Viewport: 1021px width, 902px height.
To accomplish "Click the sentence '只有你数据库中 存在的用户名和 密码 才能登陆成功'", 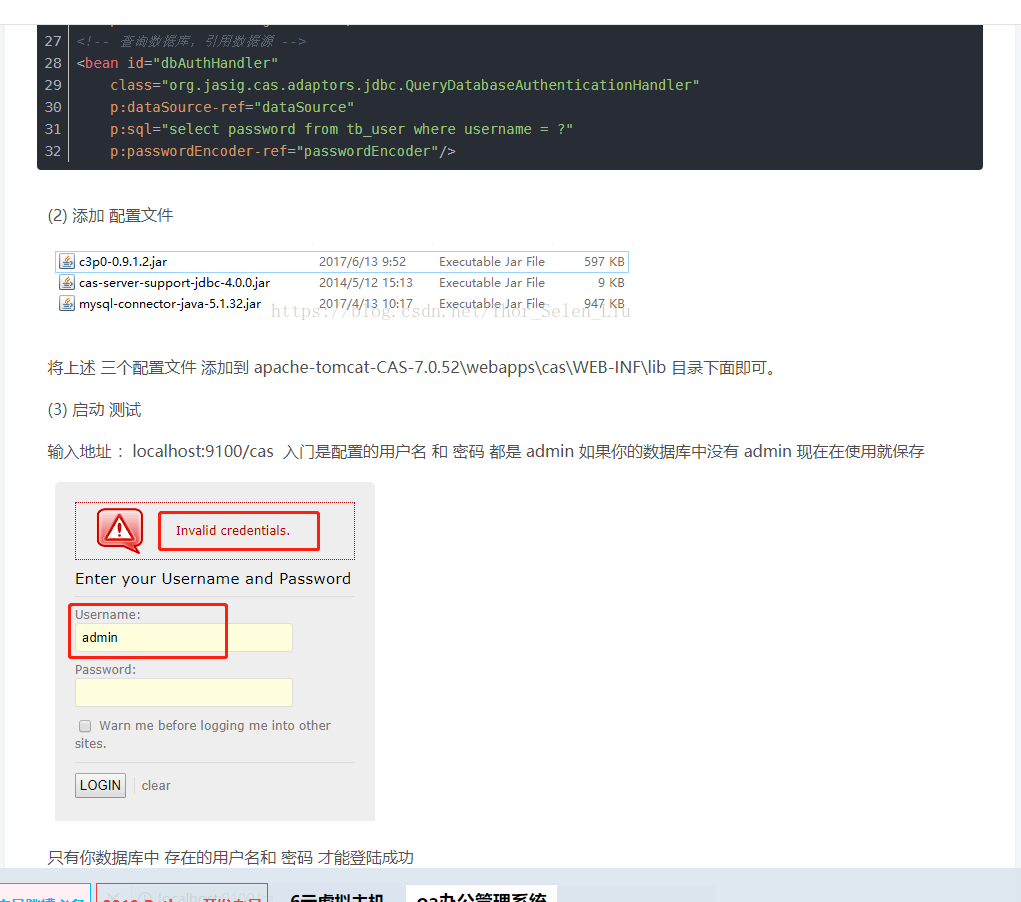I will point(231,857).
